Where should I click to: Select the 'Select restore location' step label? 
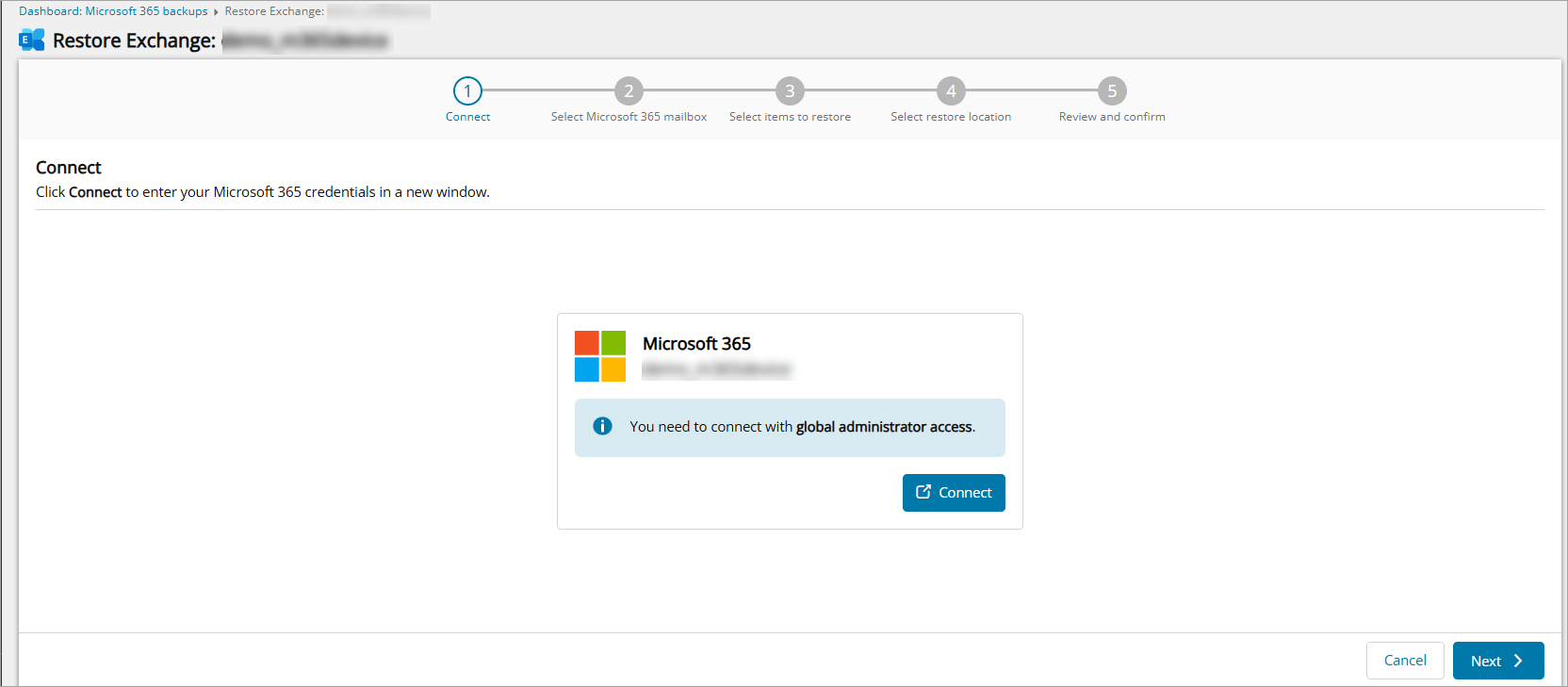(x=951, y=117)
